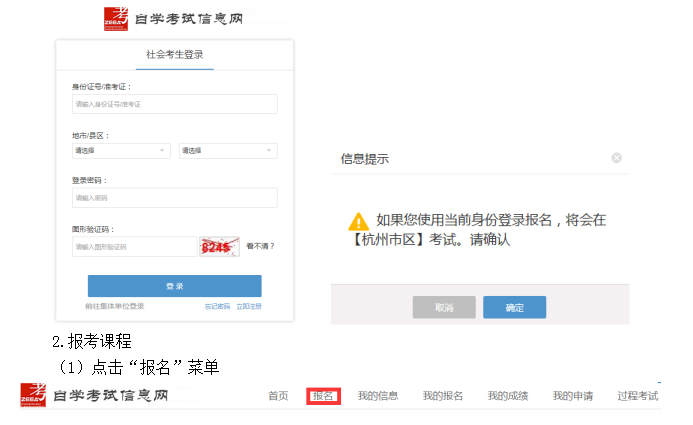Image resolution: width=693 pixels, height=425 pixels.
Task: Click the yellow warning triangle icon
Action: 359,221
